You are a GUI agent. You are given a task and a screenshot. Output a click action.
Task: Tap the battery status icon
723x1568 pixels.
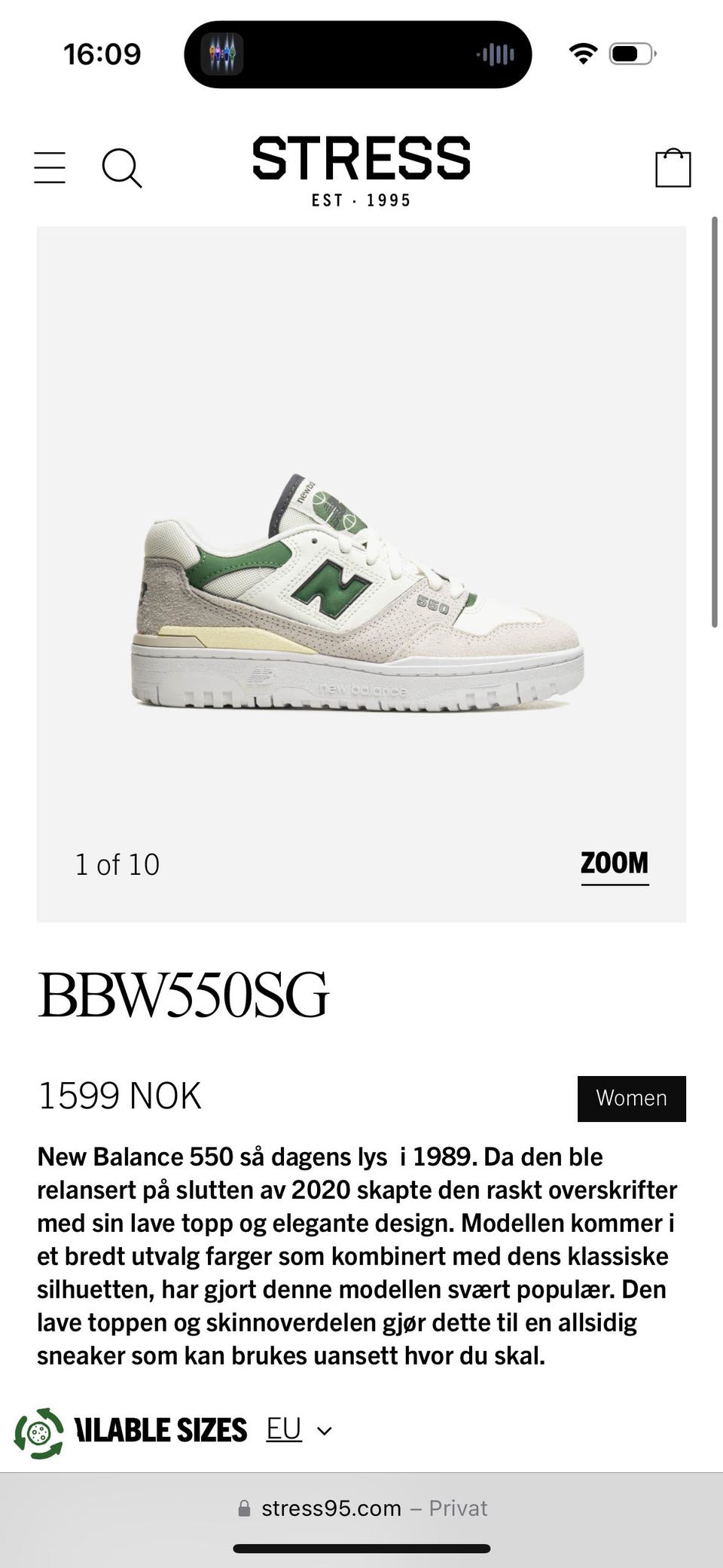pyautogui.click(x=633, y=54)
